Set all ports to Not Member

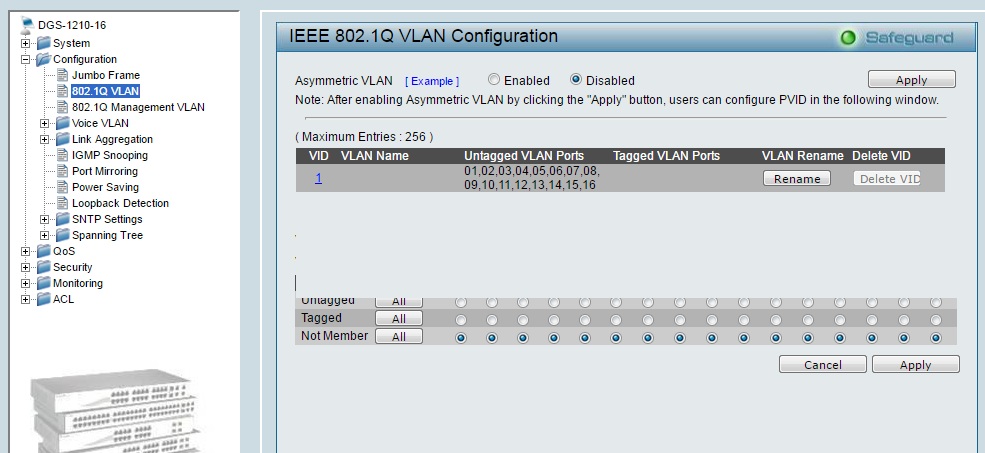[399, 337]
